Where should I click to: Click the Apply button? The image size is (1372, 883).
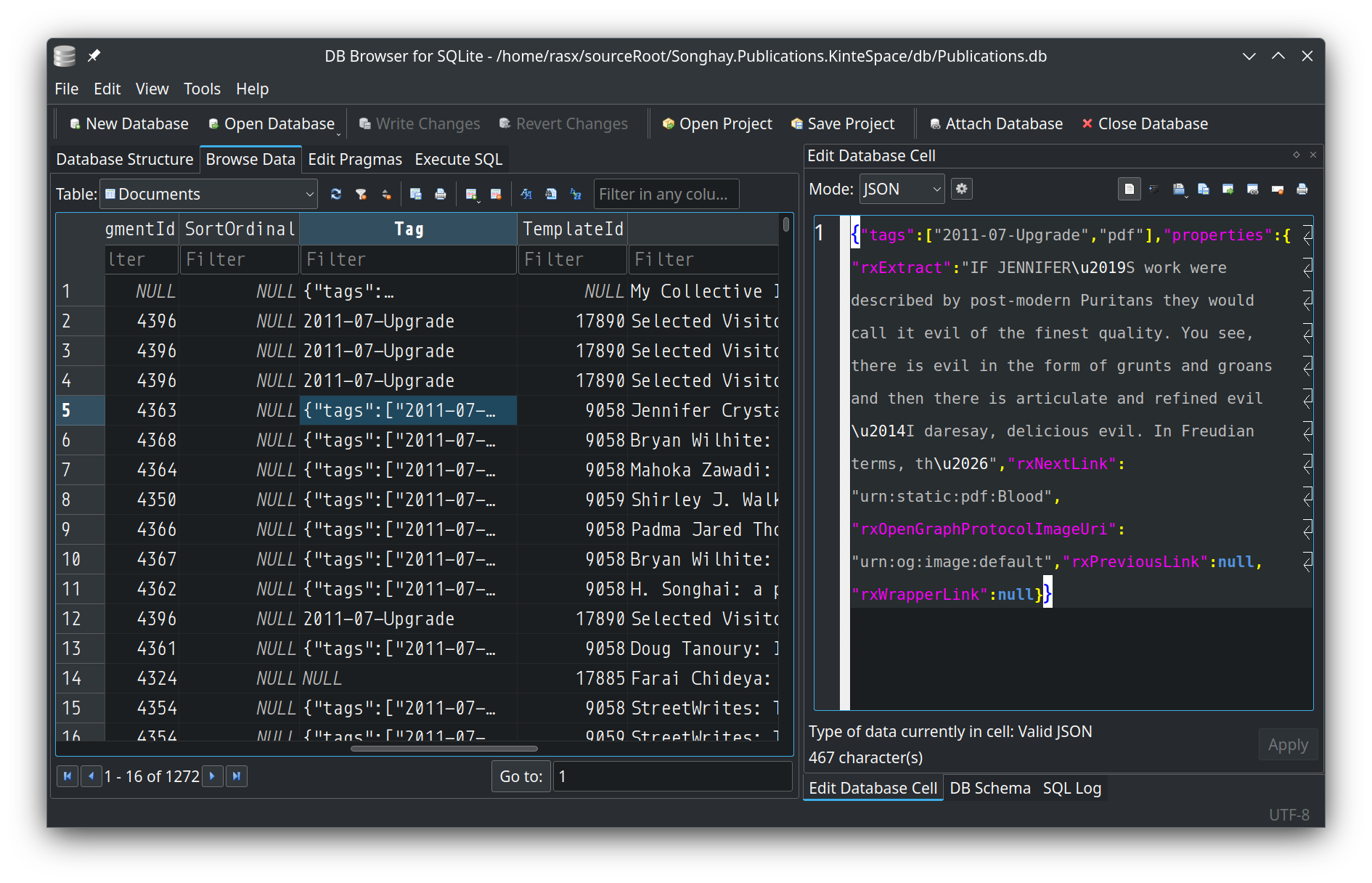1288,745
